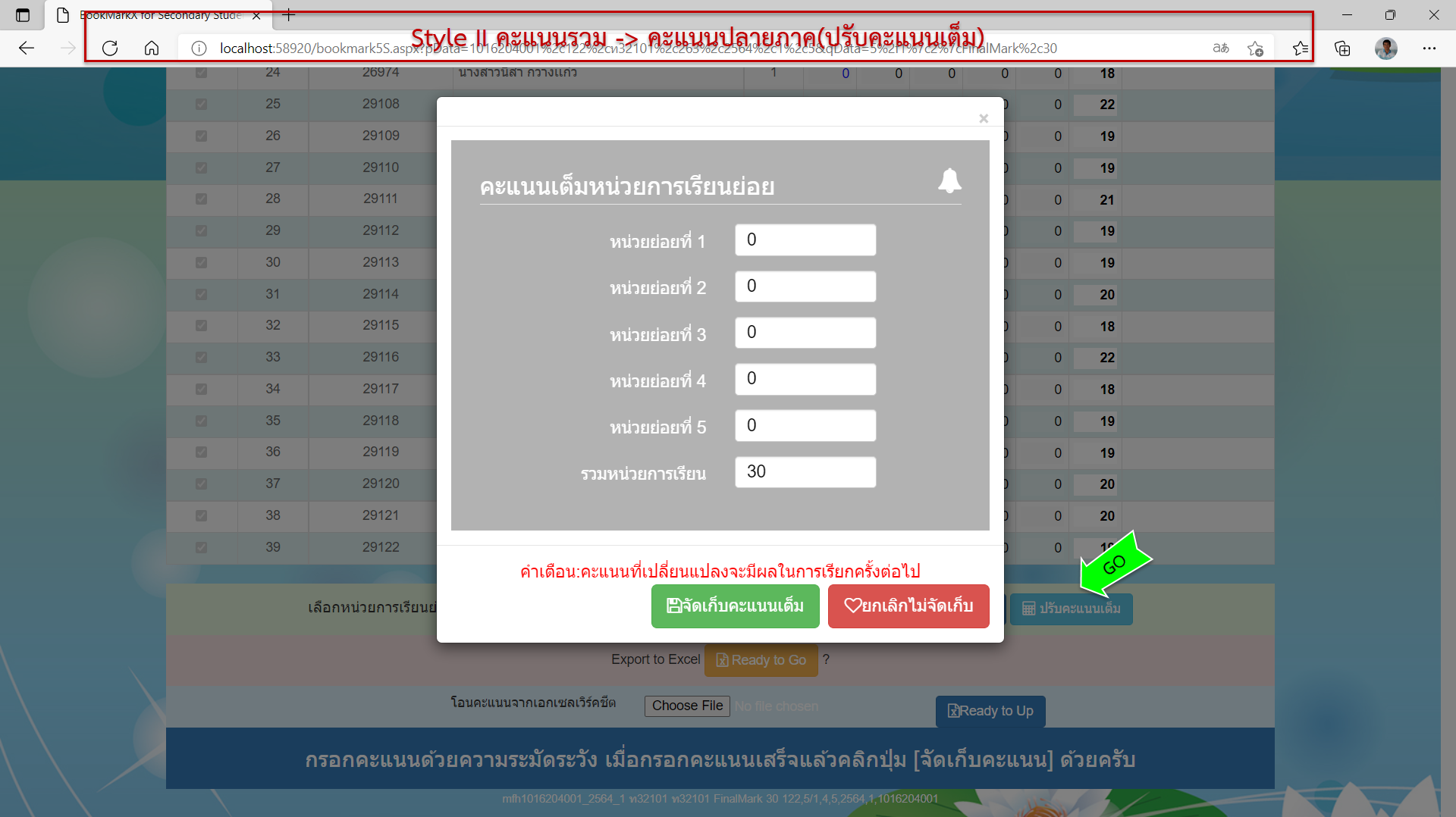Click Ready to Go export button
1456x817 pixels.
pos(761,660)
